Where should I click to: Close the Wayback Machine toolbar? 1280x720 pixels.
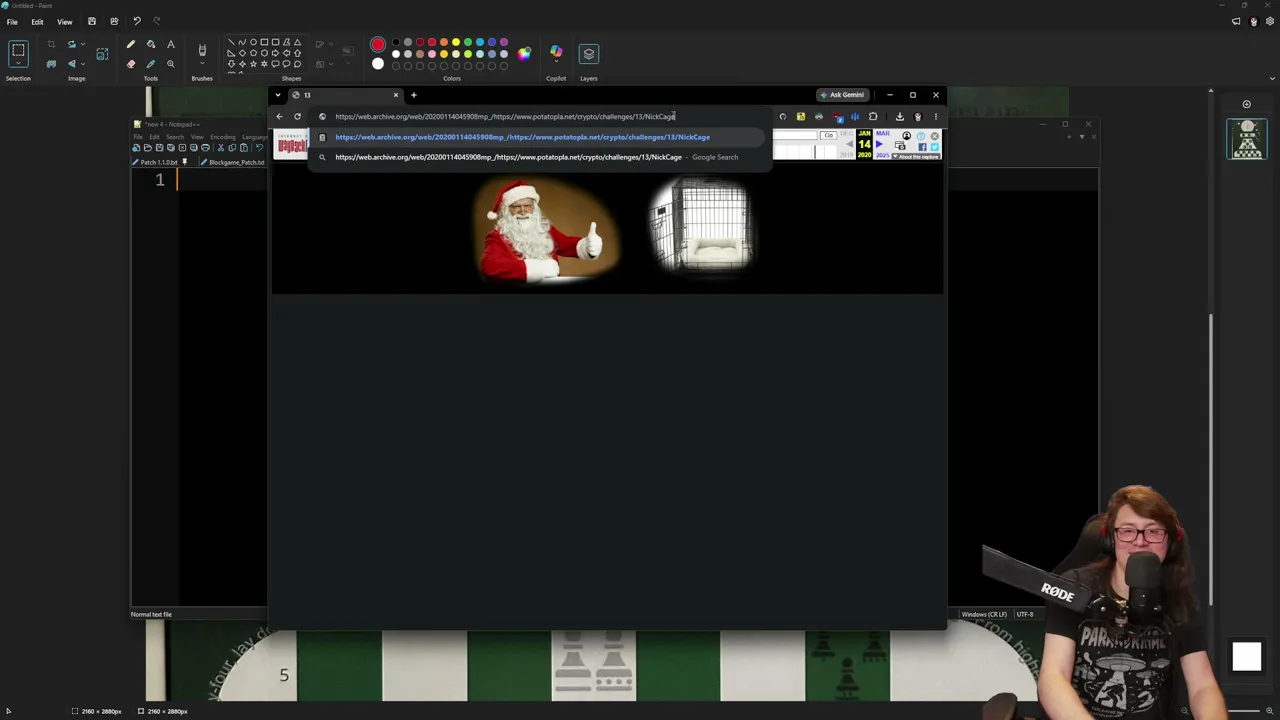point(935,136)
